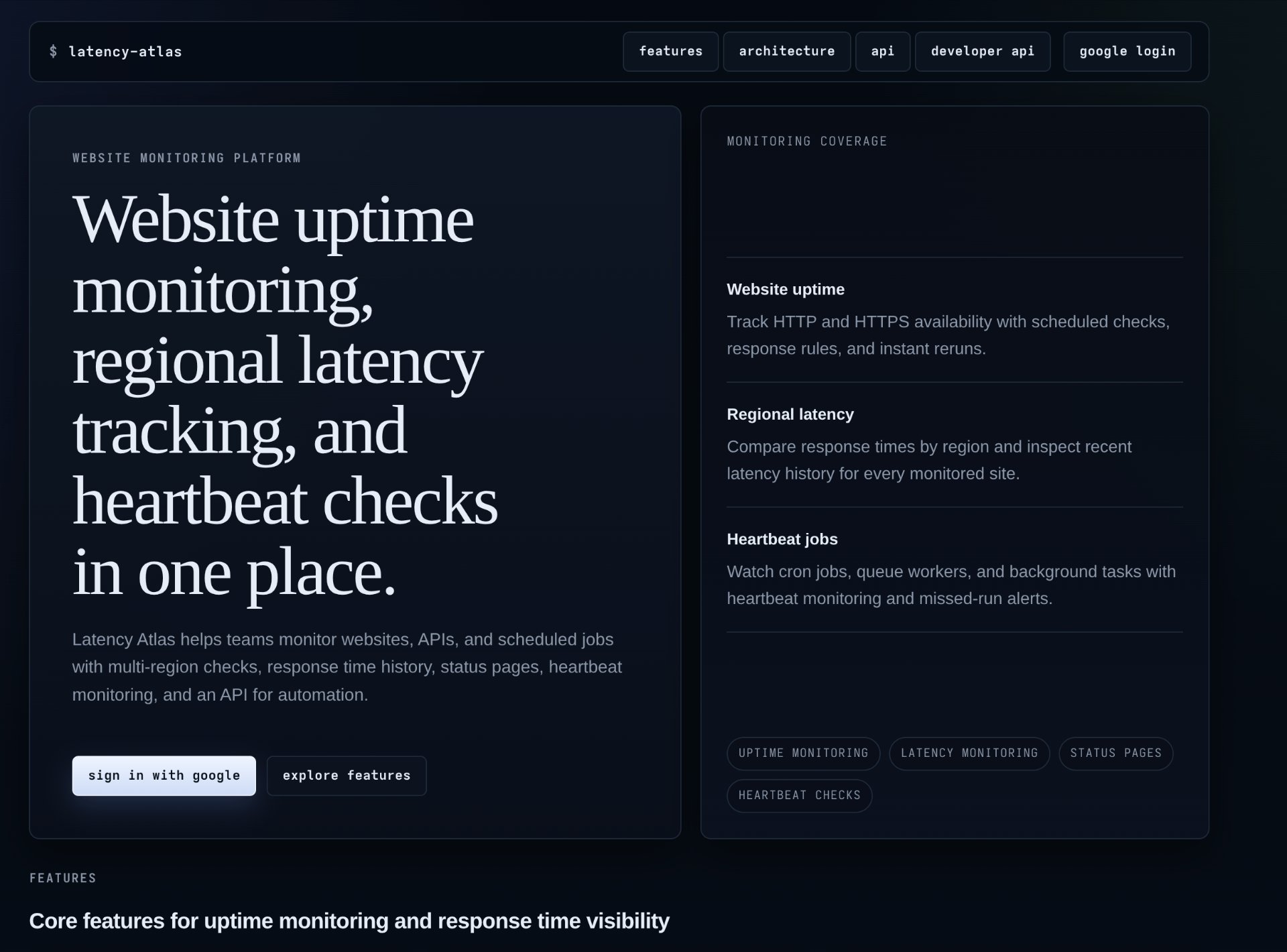Select the STATUS PAGES tag pill
Image resolution: width=1287 pixels, height=952 pixels.
pos(1115,754)
